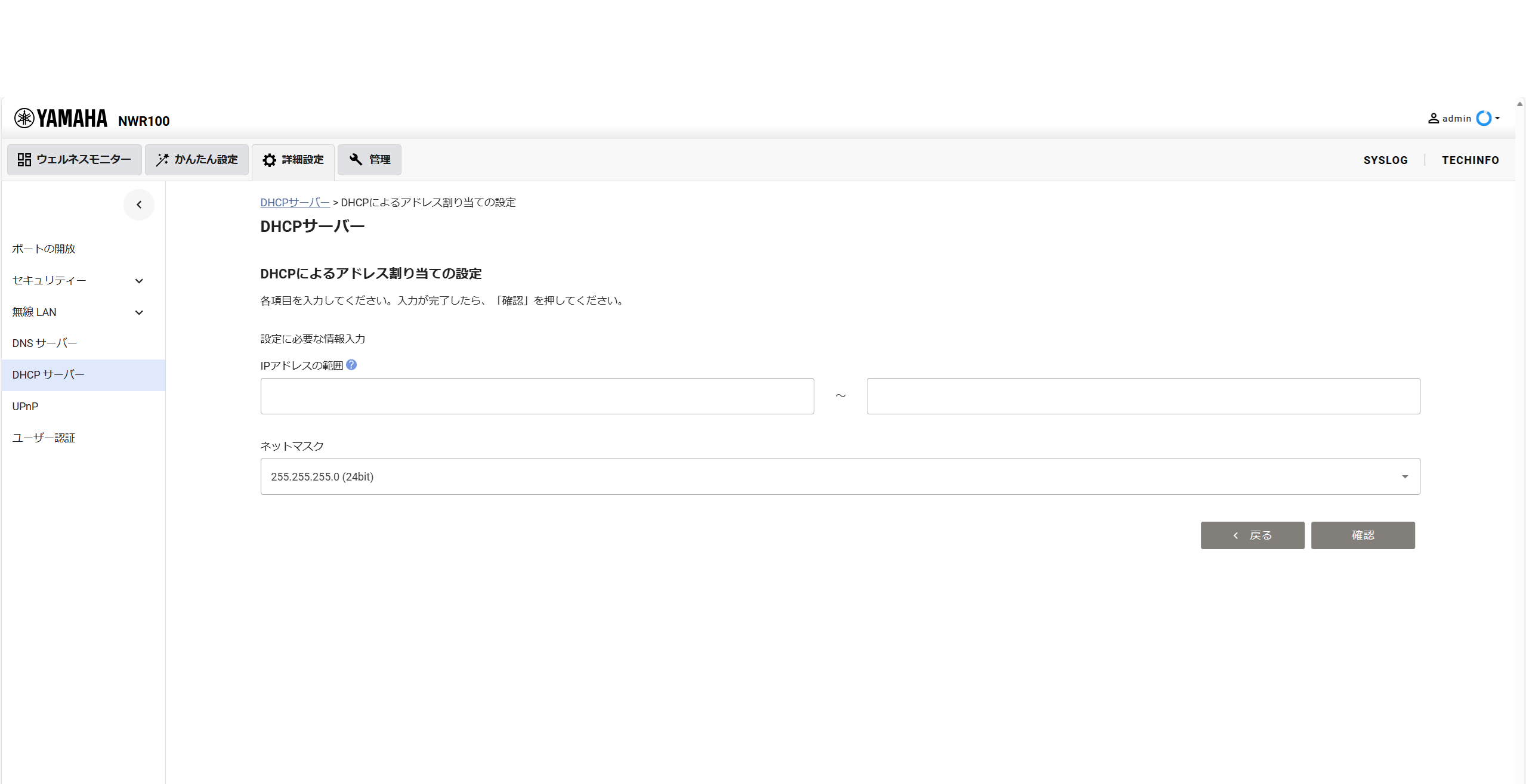Image resolution: width=1526 pixels, height=784 pixels.
Task: Switch to the SYSLOG view
Action: click(x=1385, y=159)
